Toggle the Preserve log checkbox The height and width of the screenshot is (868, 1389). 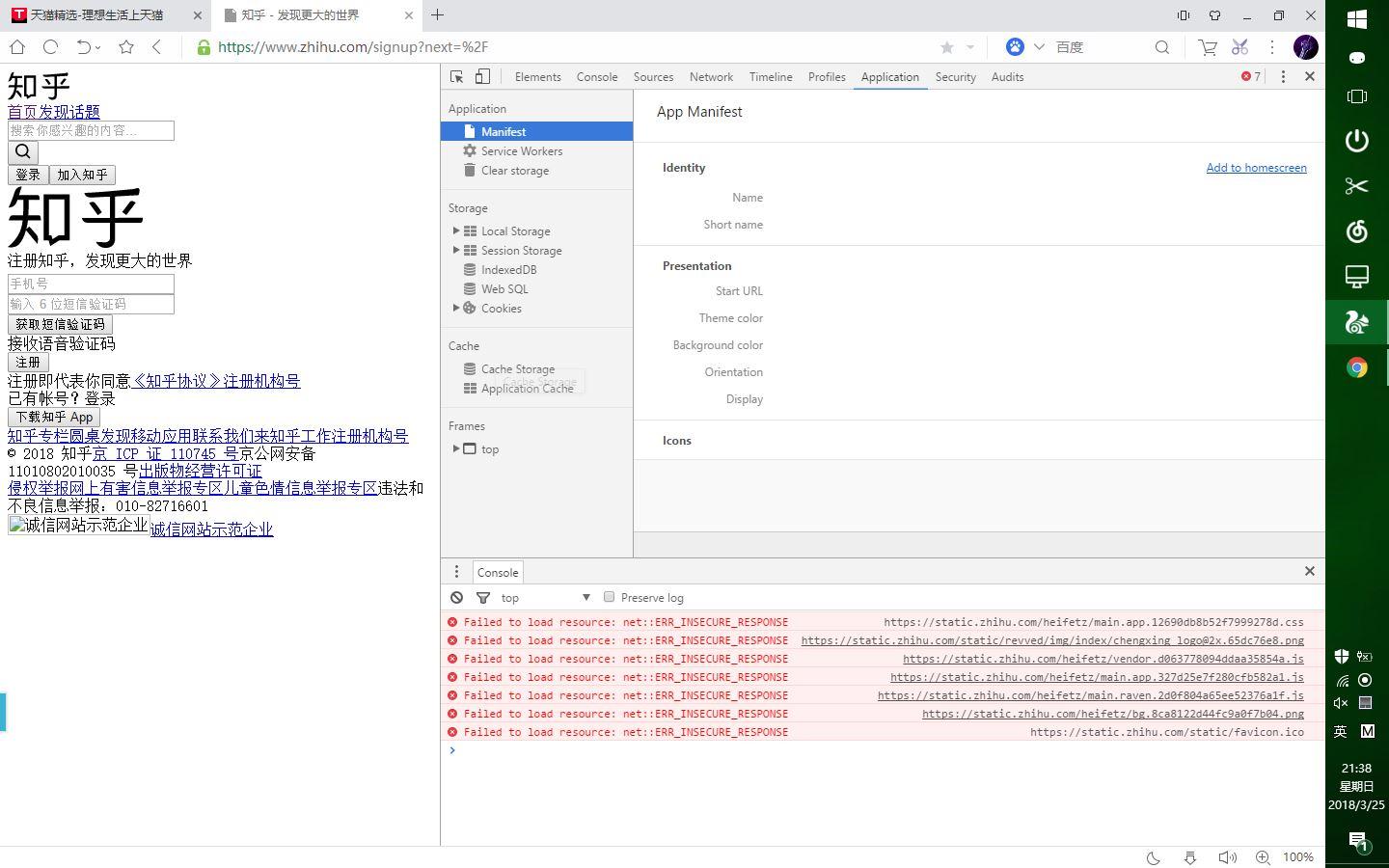click(609, 597)
